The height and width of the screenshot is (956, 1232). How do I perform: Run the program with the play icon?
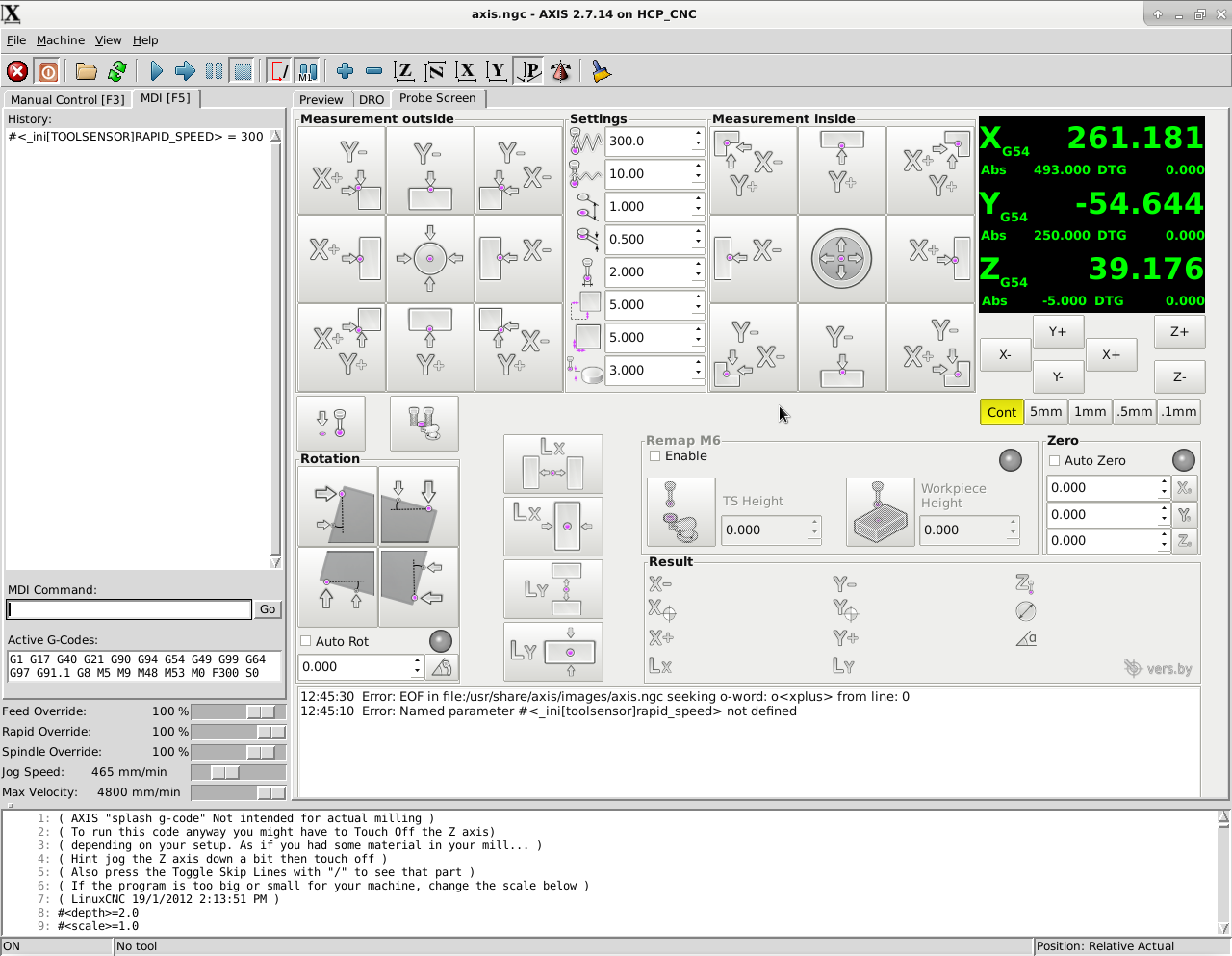156,71
